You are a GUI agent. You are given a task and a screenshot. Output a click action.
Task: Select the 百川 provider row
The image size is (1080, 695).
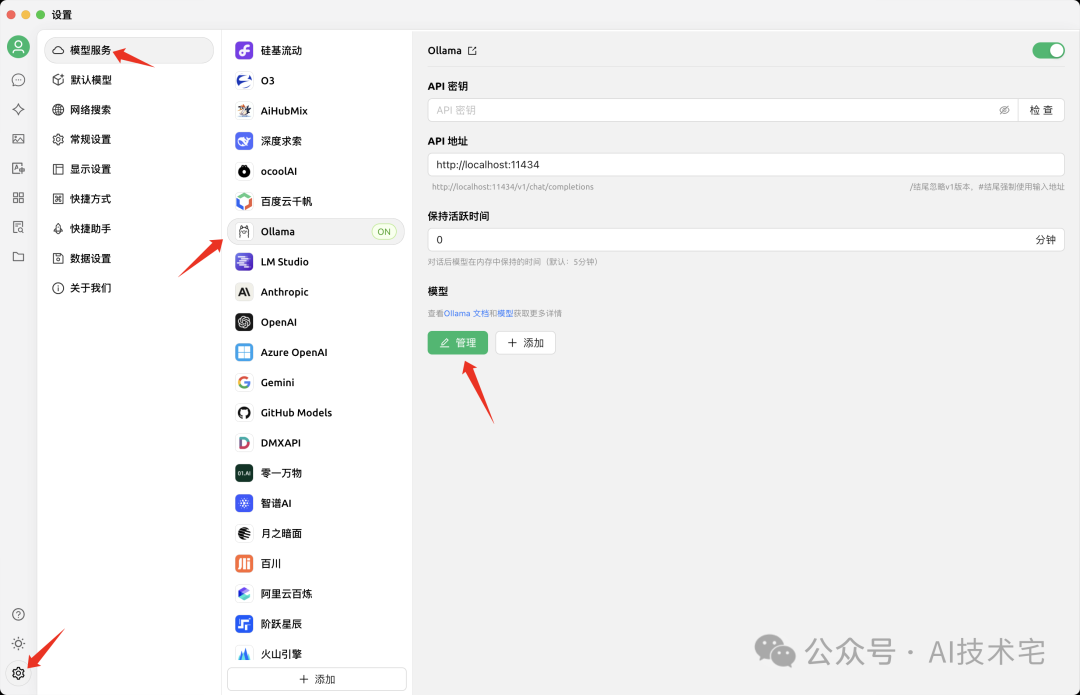(x=316, y=563)
